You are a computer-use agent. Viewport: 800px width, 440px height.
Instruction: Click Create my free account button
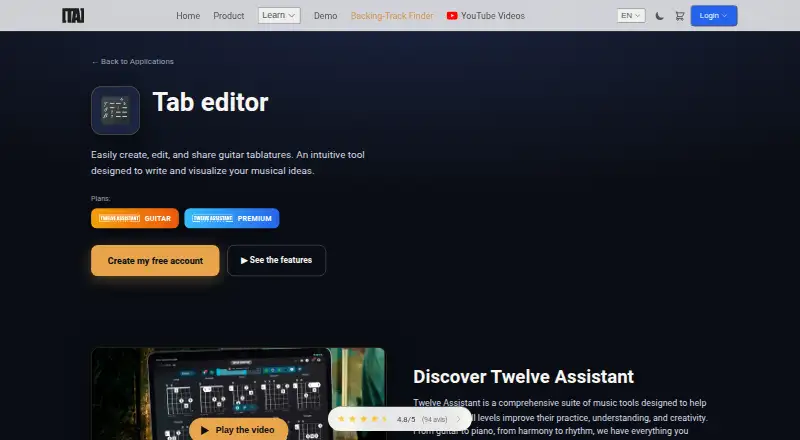pyautogui.click(x=155, y=261)
